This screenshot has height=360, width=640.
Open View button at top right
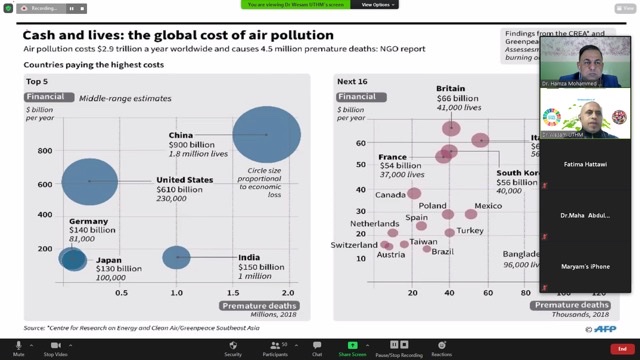625,8
